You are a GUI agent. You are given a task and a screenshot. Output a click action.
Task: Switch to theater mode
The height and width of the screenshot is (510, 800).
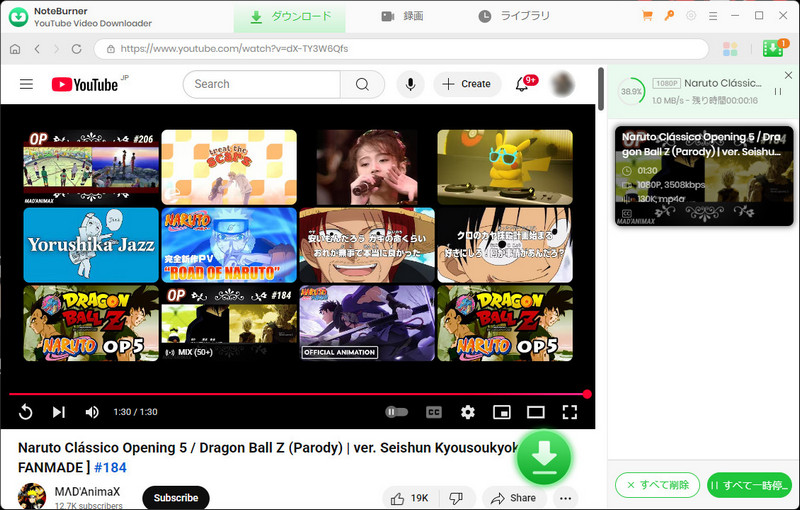[536, 412]
